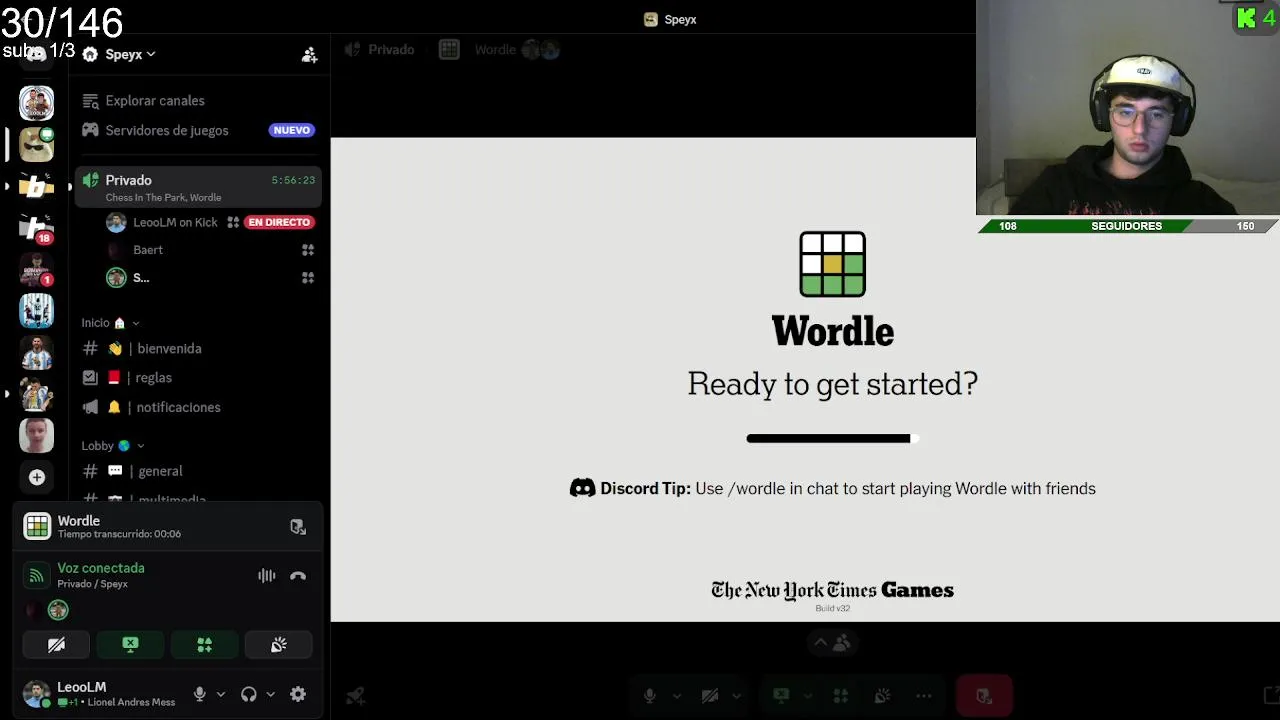
Task: Open server icon with 18 notifications
Action: click(x=37, y=228)
